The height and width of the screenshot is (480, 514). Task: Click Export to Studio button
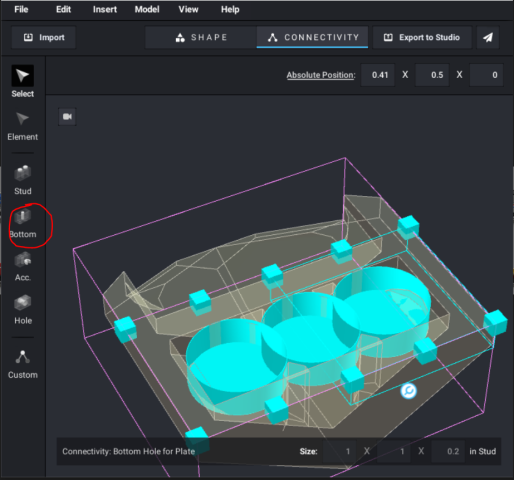point(422,37)
